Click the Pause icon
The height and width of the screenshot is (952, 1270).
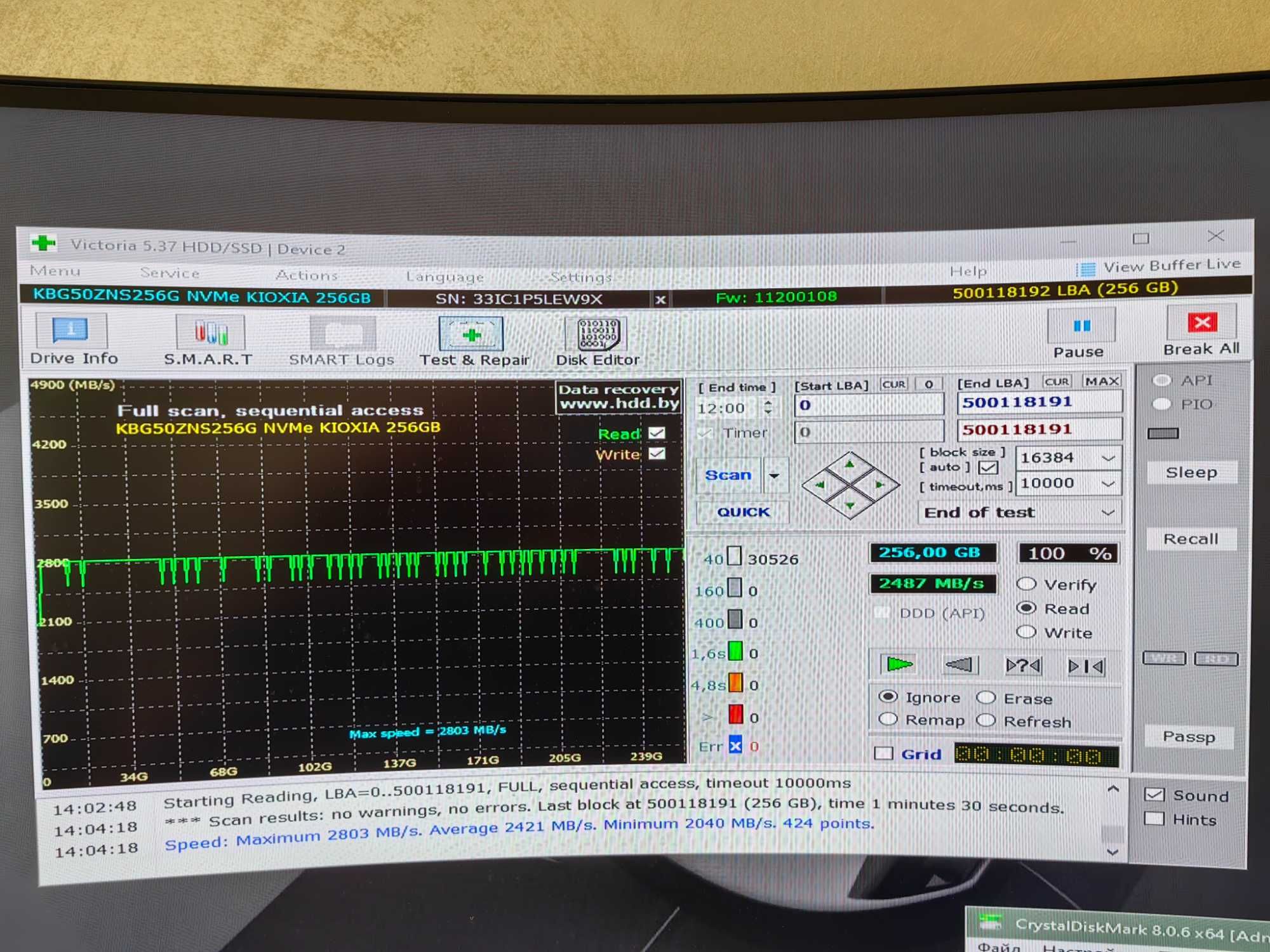(x=1081, y=326)
